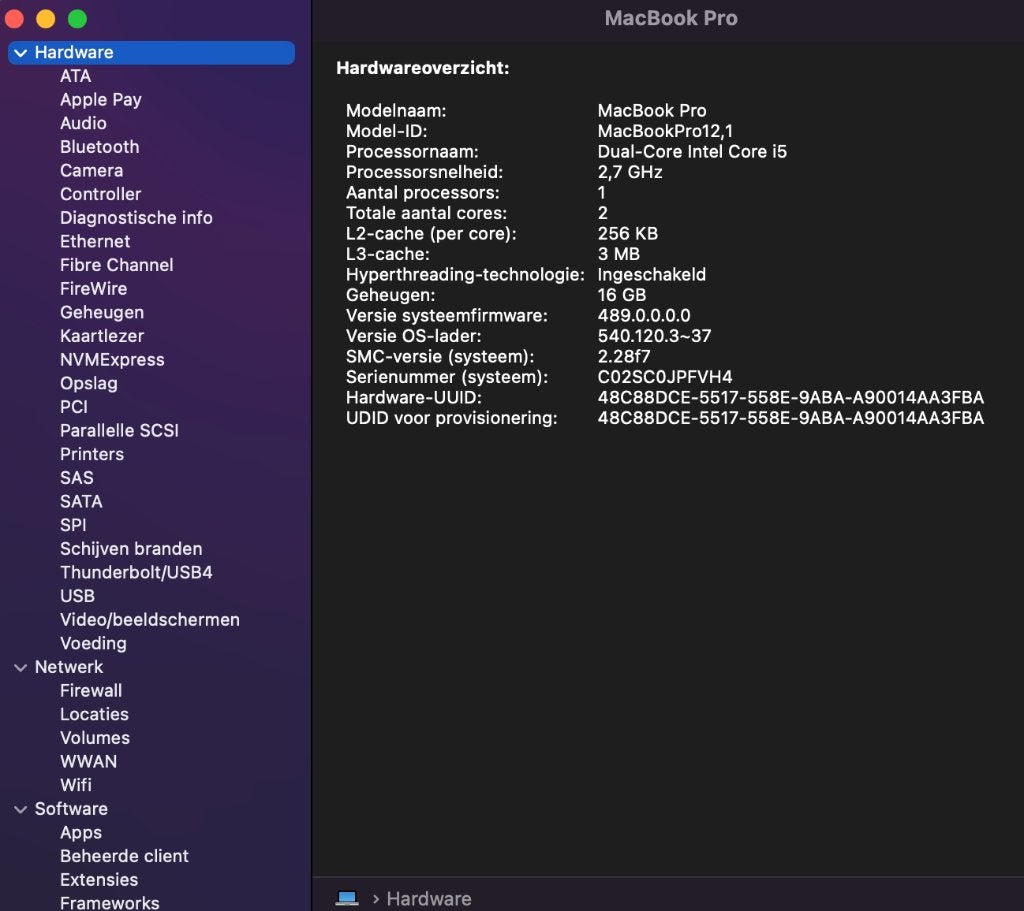Select Bluetooth in the sidebar
This screenshot has width=1024, height=911.
pyautogui.click(x=99, y=147)
